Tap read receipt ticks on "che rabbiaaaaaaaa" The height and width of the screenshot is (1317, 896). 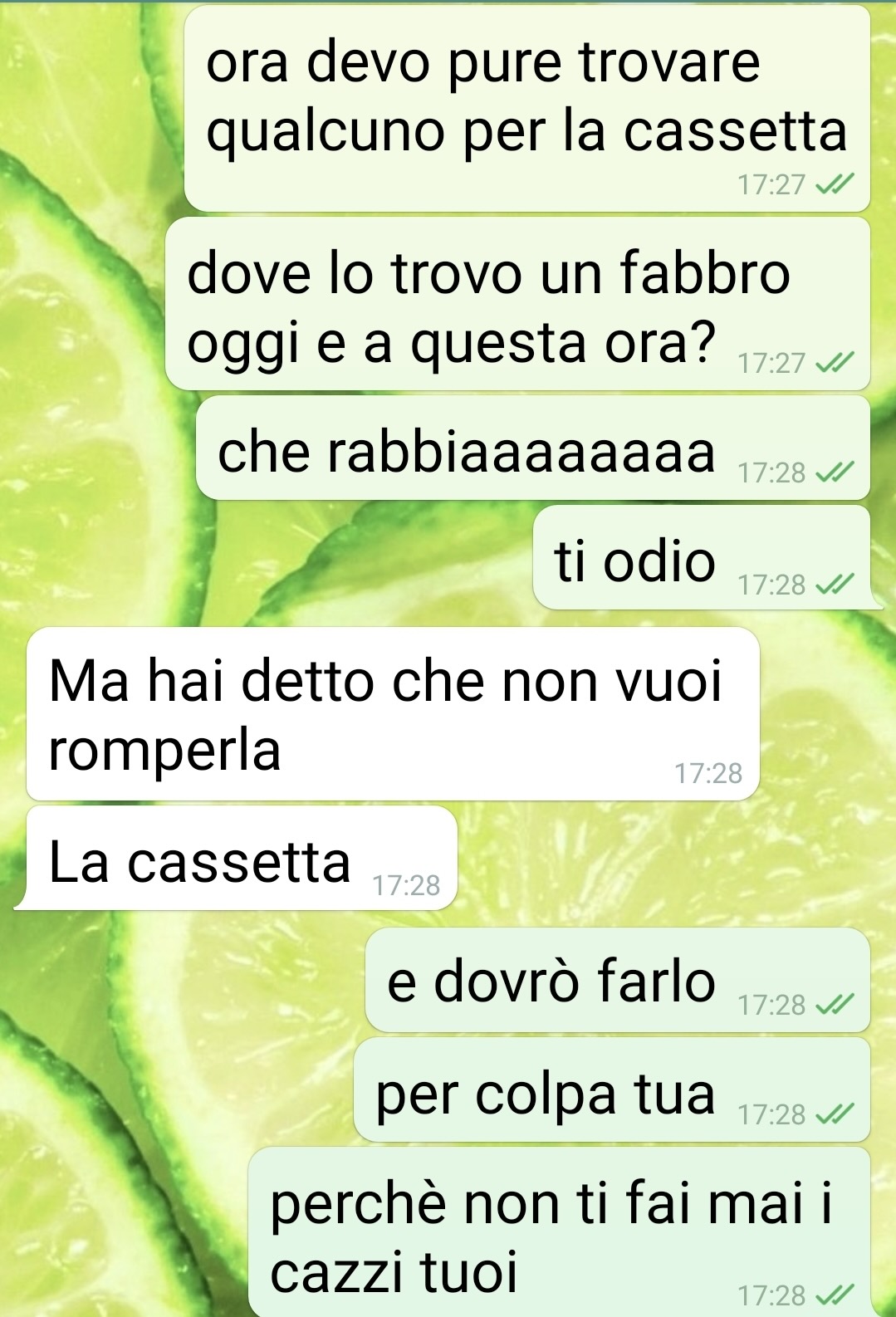tap(834, 473)
